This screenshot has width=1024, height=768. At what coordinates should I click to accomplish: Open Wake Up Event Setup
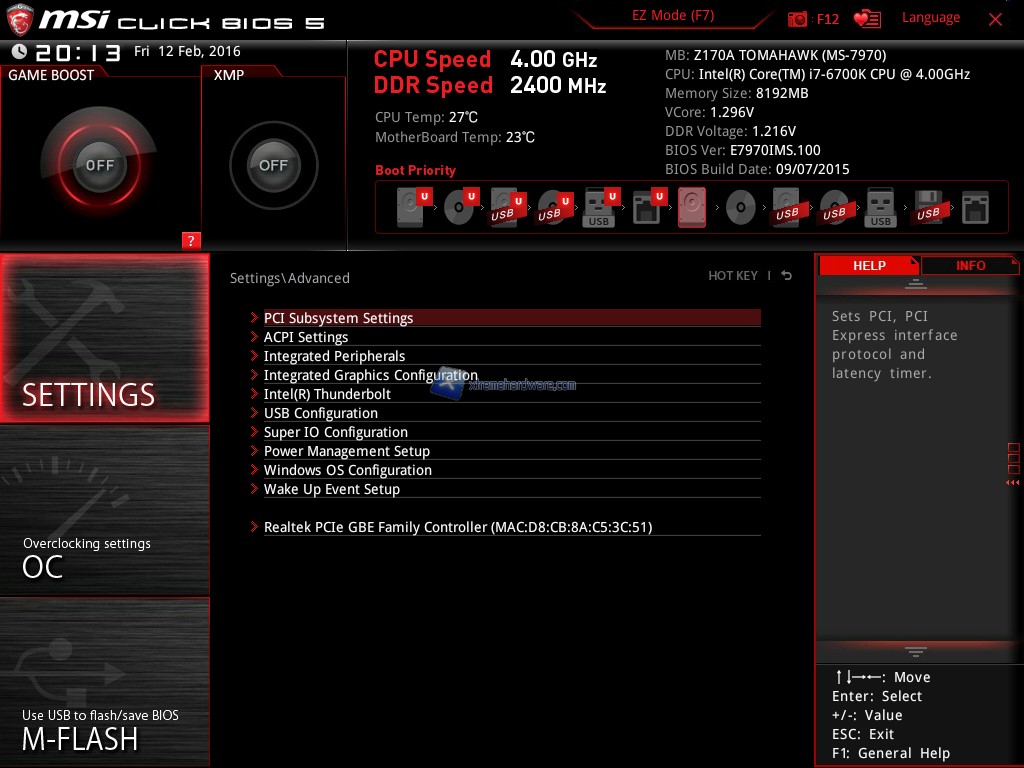pyautogui.click(x=331, y=489)
